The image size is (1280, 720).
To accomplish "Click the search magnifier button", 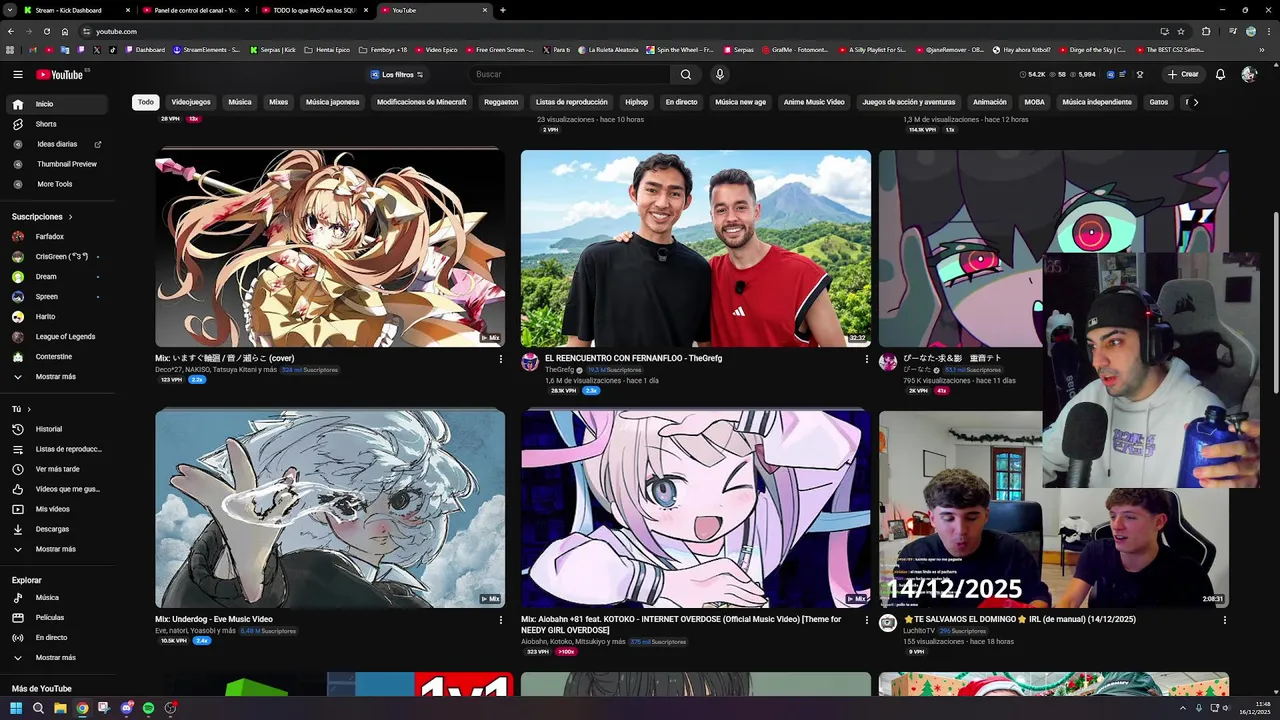I will (686, 74).
